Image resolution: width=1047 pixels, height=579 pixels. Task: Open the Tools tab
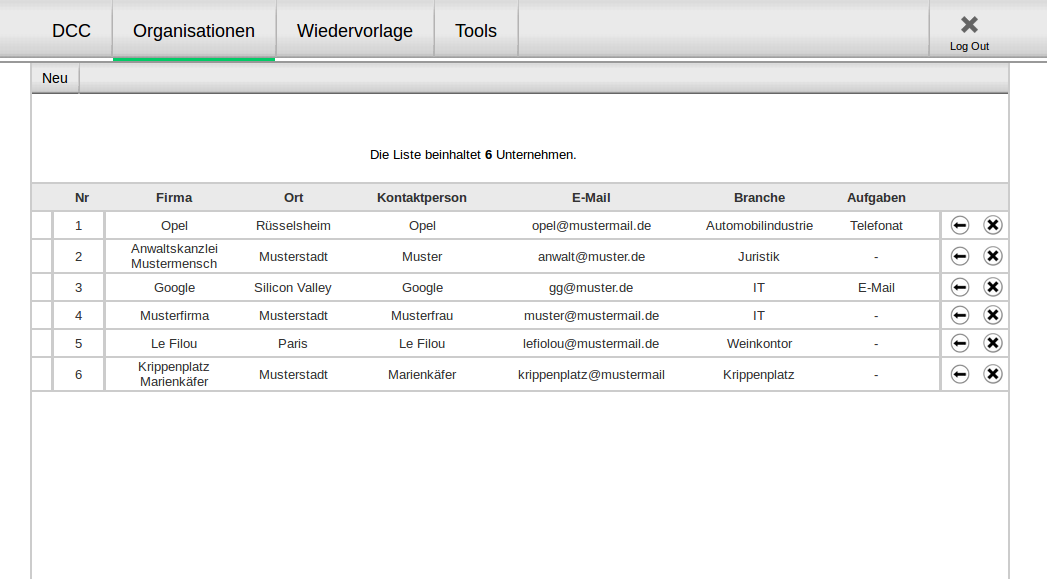475,31
